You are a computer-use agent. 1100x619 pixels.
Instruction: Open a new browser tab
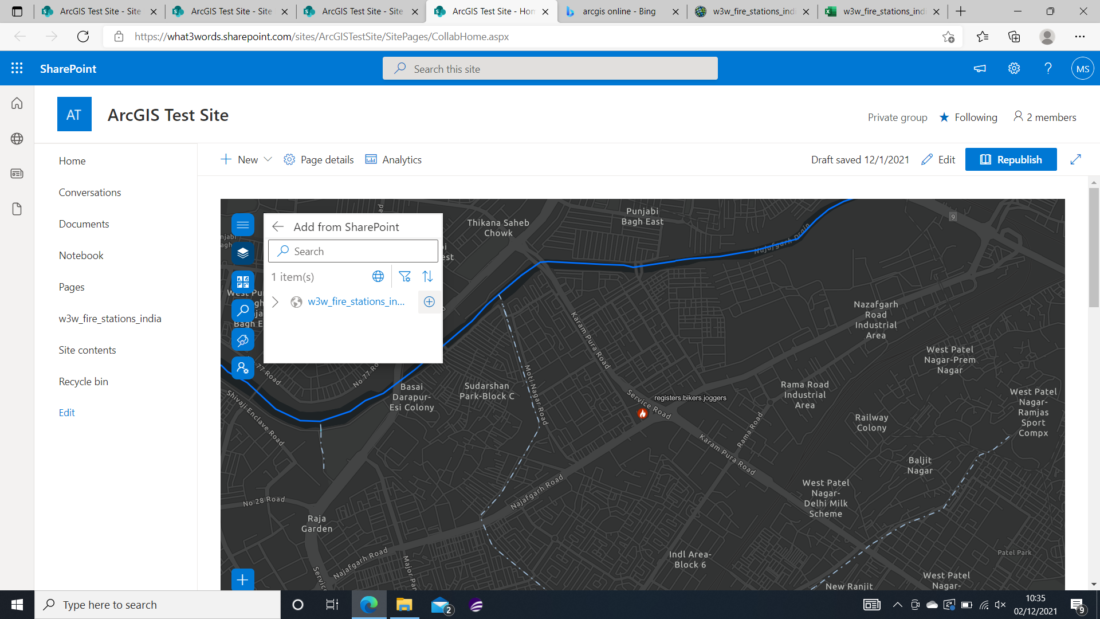click(x=960, y=11)
